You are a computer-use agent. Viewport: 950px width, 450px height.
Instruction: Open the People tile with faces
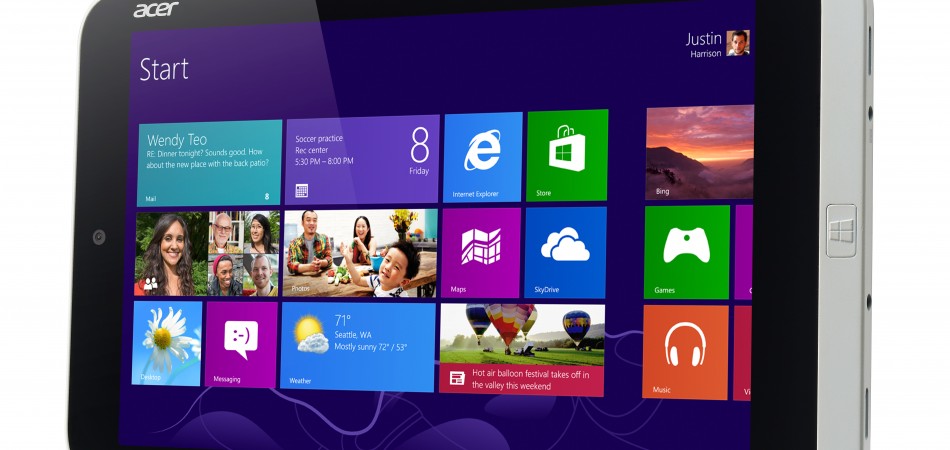(x=207, y=254)
